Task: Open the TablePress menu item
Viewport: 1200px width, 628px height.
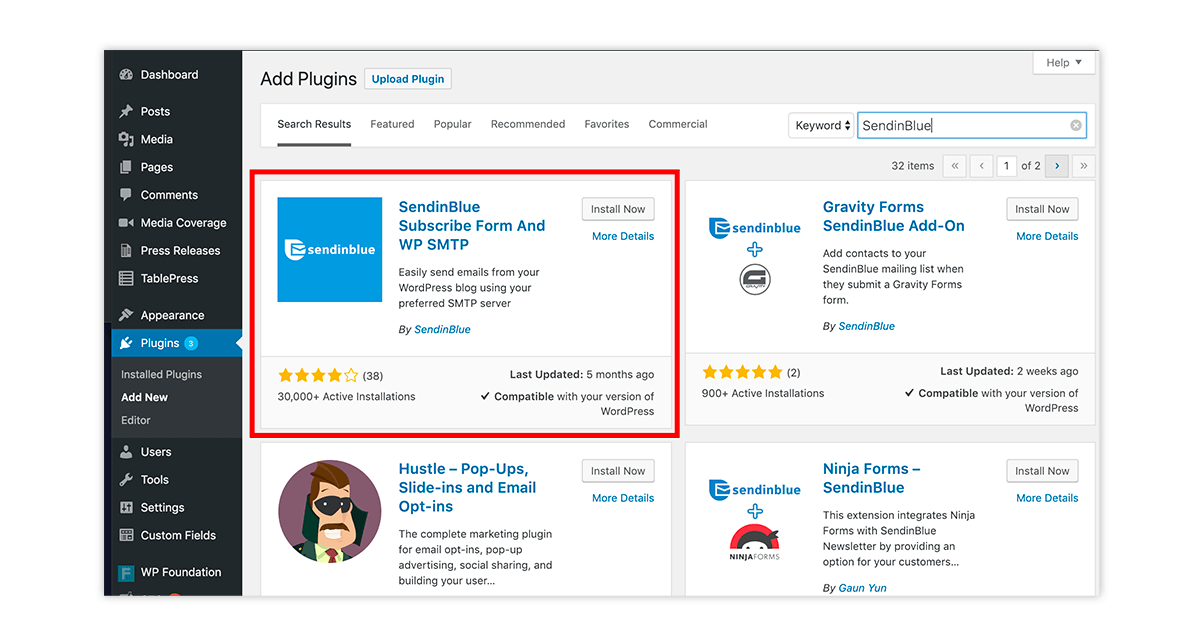Action: pos(173,279)
